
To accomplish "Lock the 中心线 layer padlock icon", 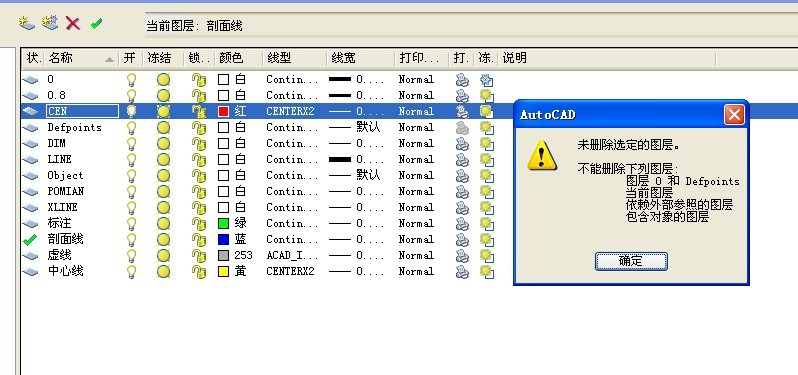I will tap(198, 272).
